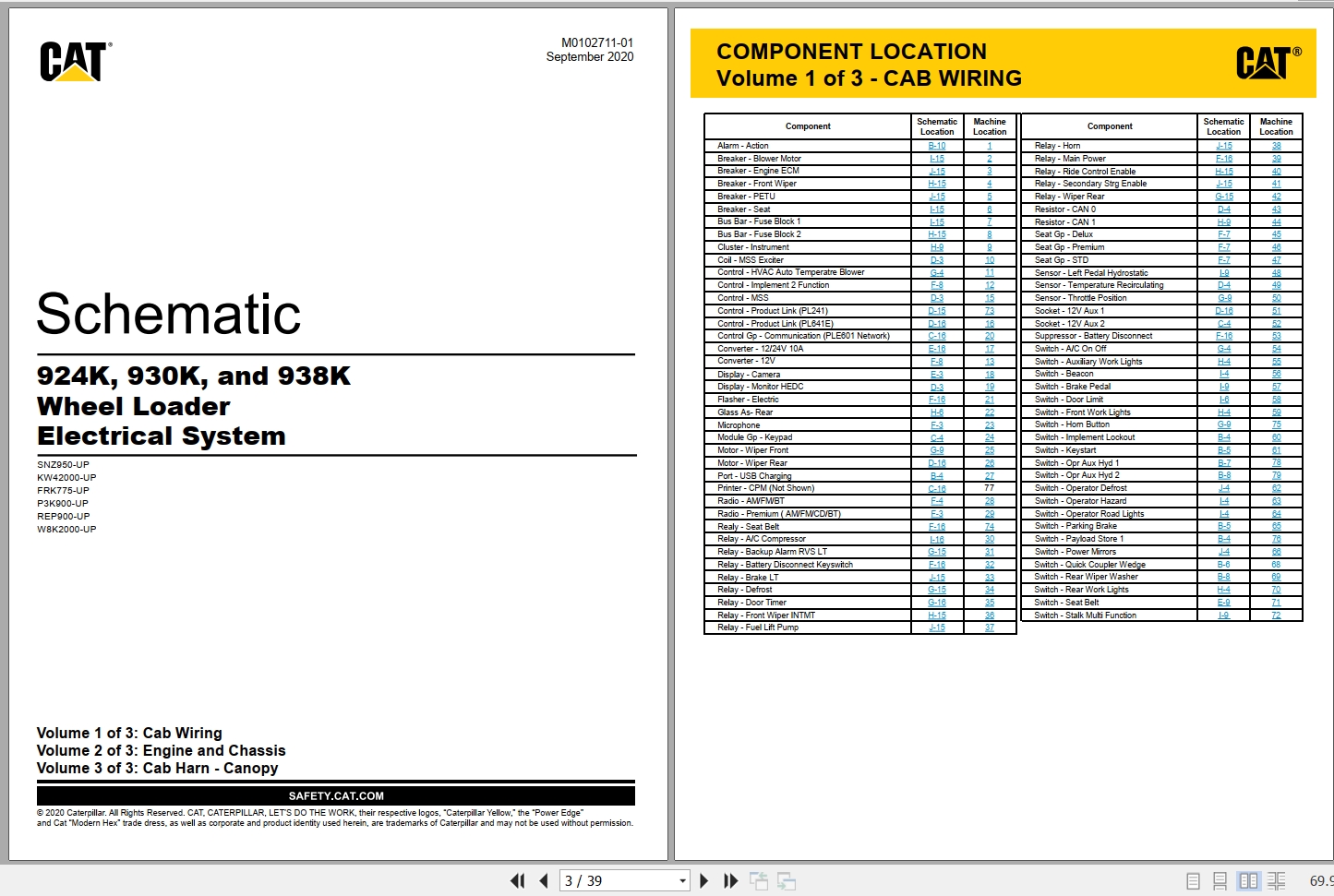Open schematic location D-15 for Product Link (PL241)
The height and width of the screenshot is (896, 1334).
pos(936,311)
